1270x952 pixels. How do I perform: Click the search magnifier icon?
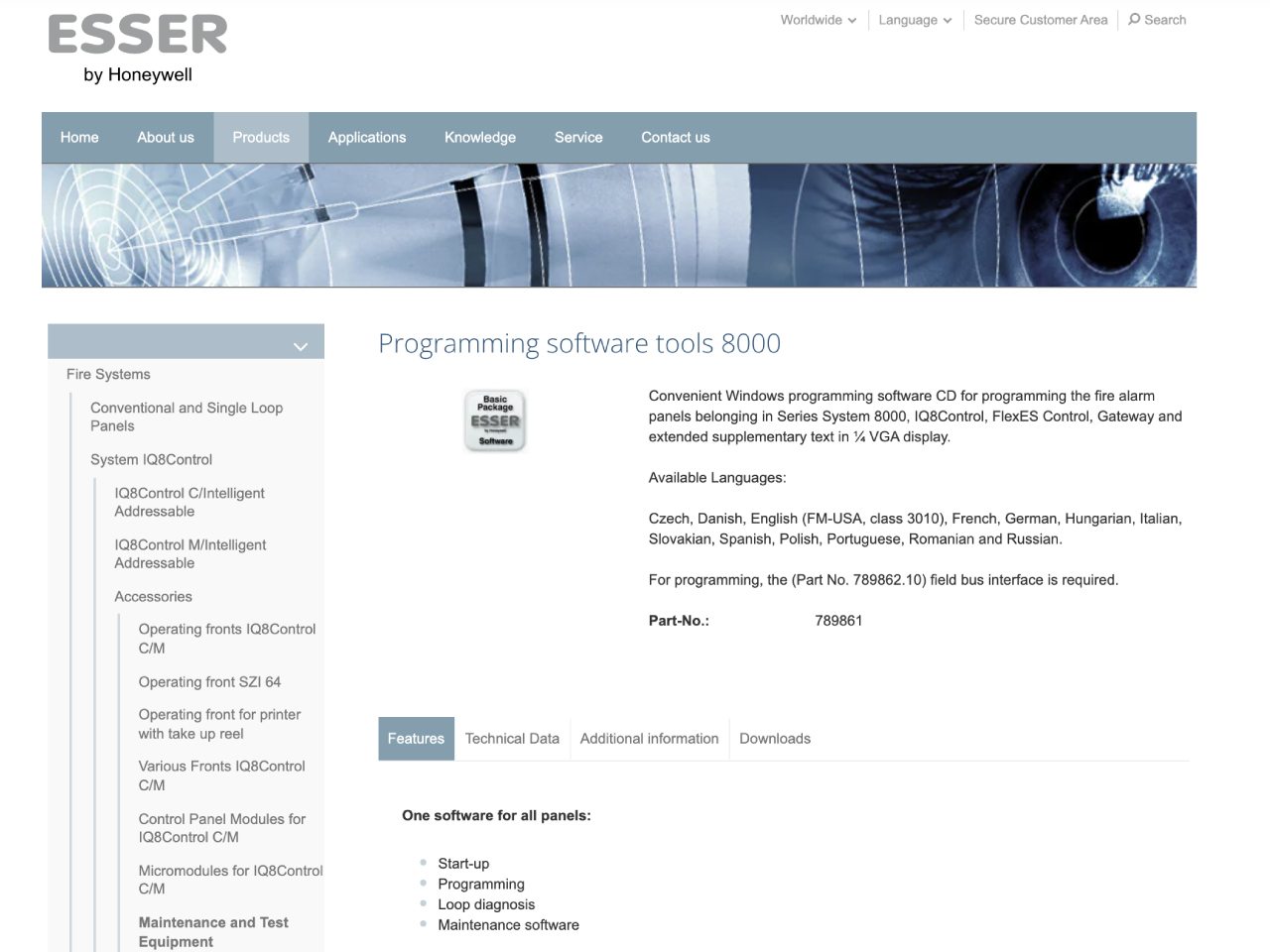[x=1134, y=19]
